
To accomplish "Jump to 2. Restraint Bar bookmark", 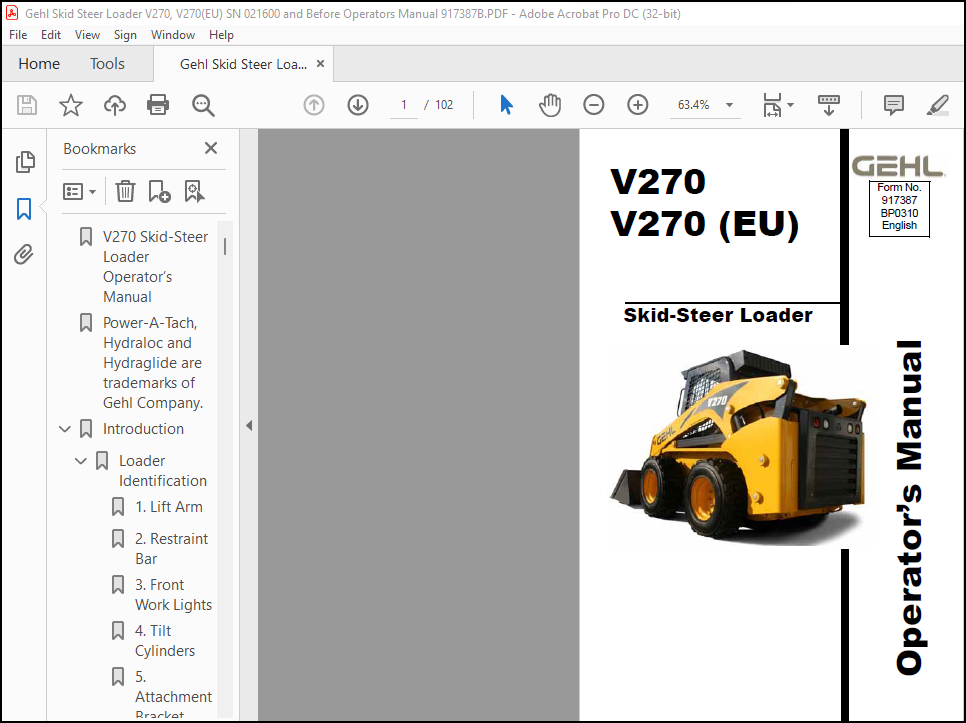I will pyautogui.click(x=171, y=549).
